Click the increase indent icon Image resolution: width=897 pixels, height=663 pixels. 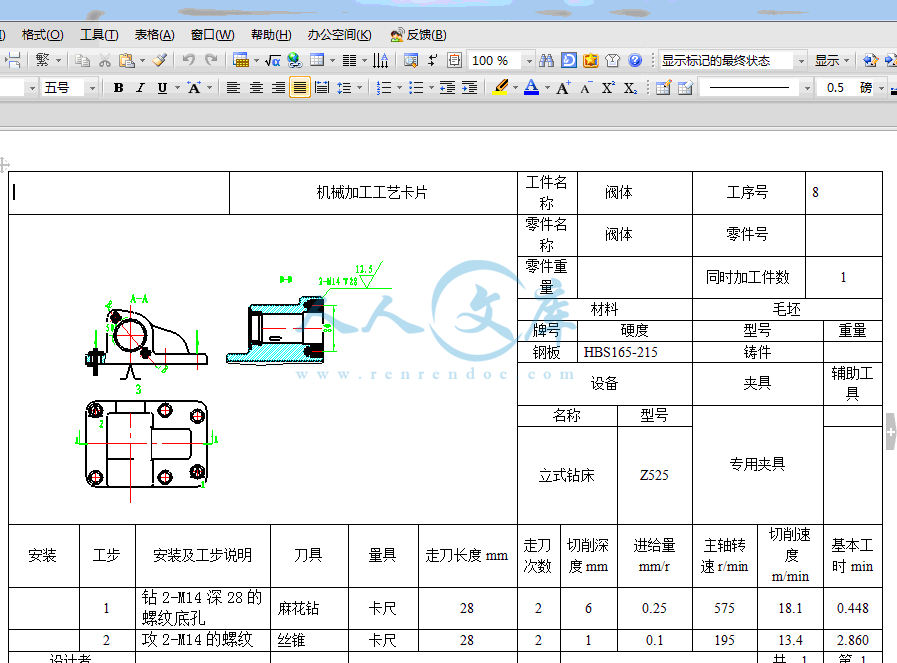pos(470,88)
